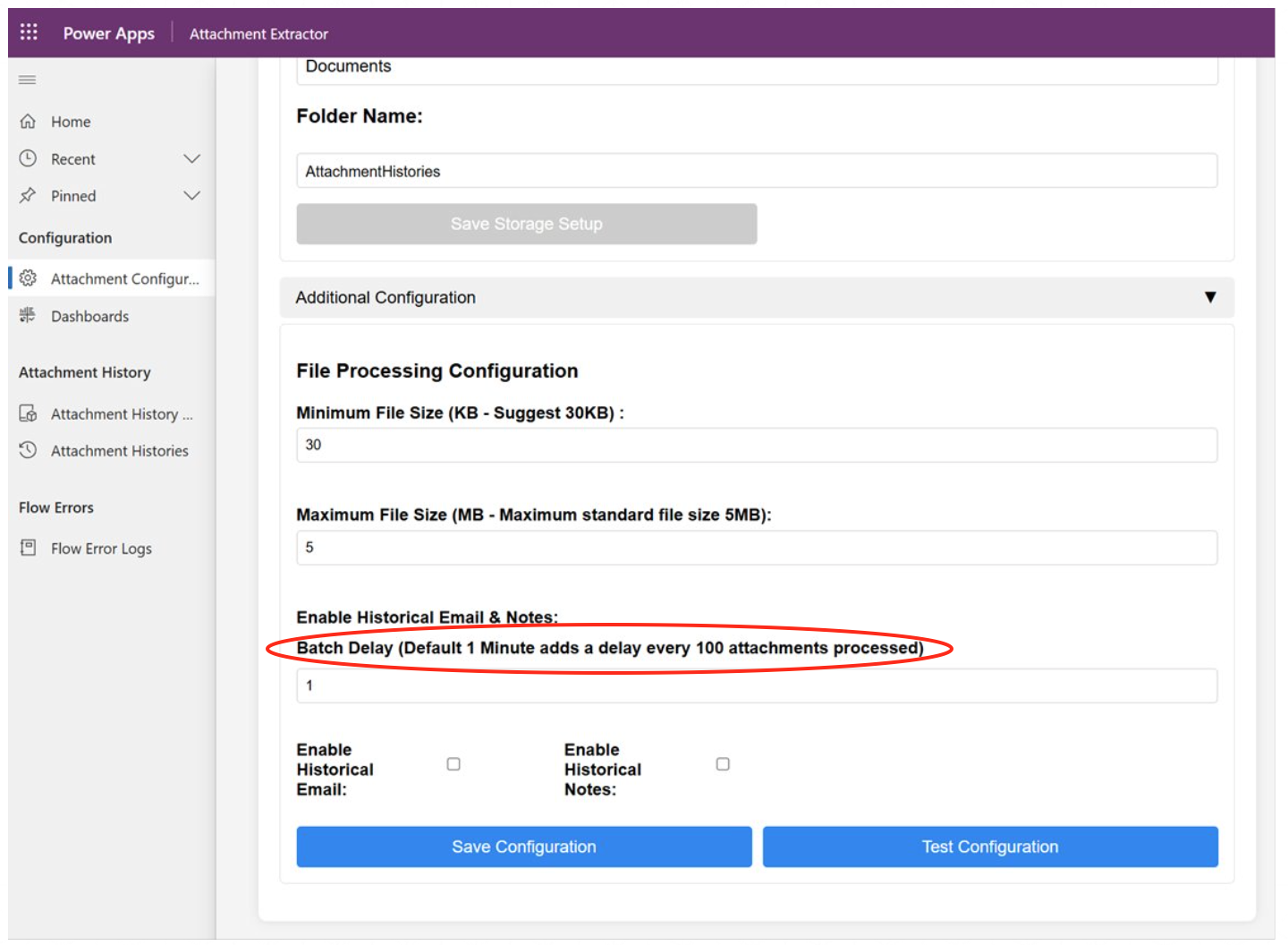Click the Test Configuration button
Screen dimensions: 1288x945
coord(989,847)
